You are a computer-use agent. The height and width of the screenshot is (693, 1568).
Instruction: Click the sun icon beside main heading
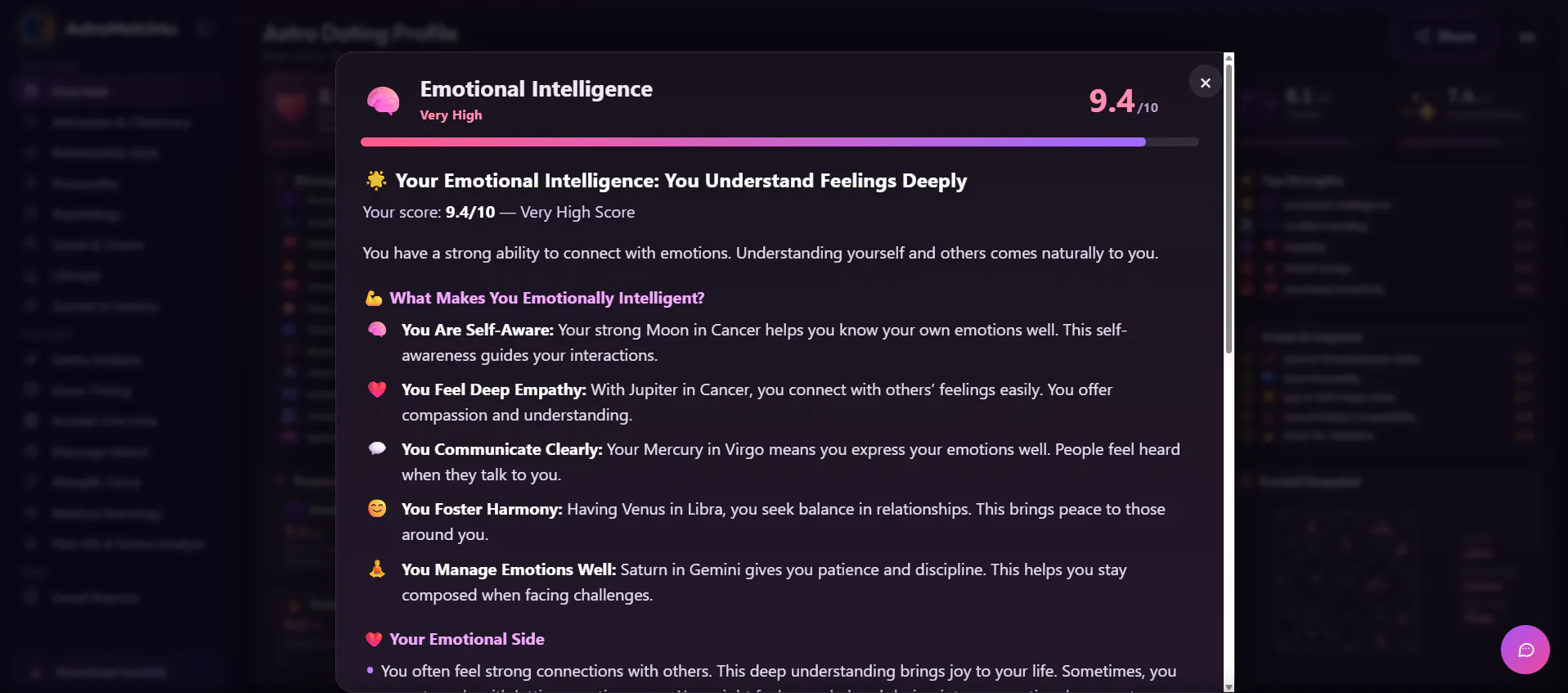point(376,180)
